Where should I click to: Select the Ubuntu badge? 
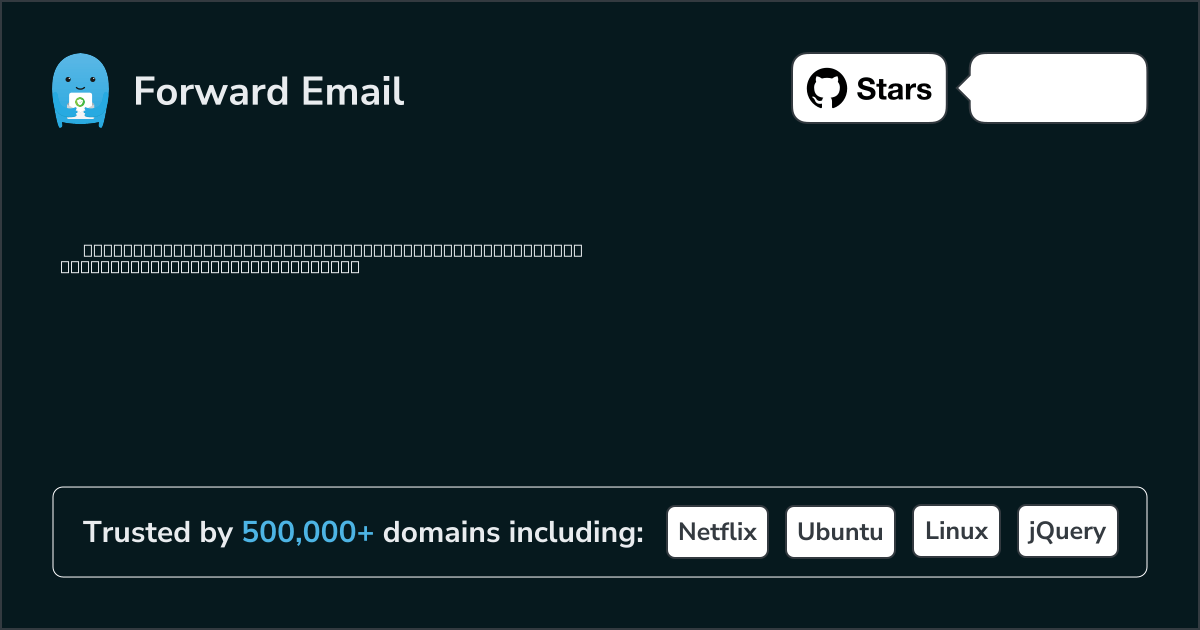[x=840, y=531]
